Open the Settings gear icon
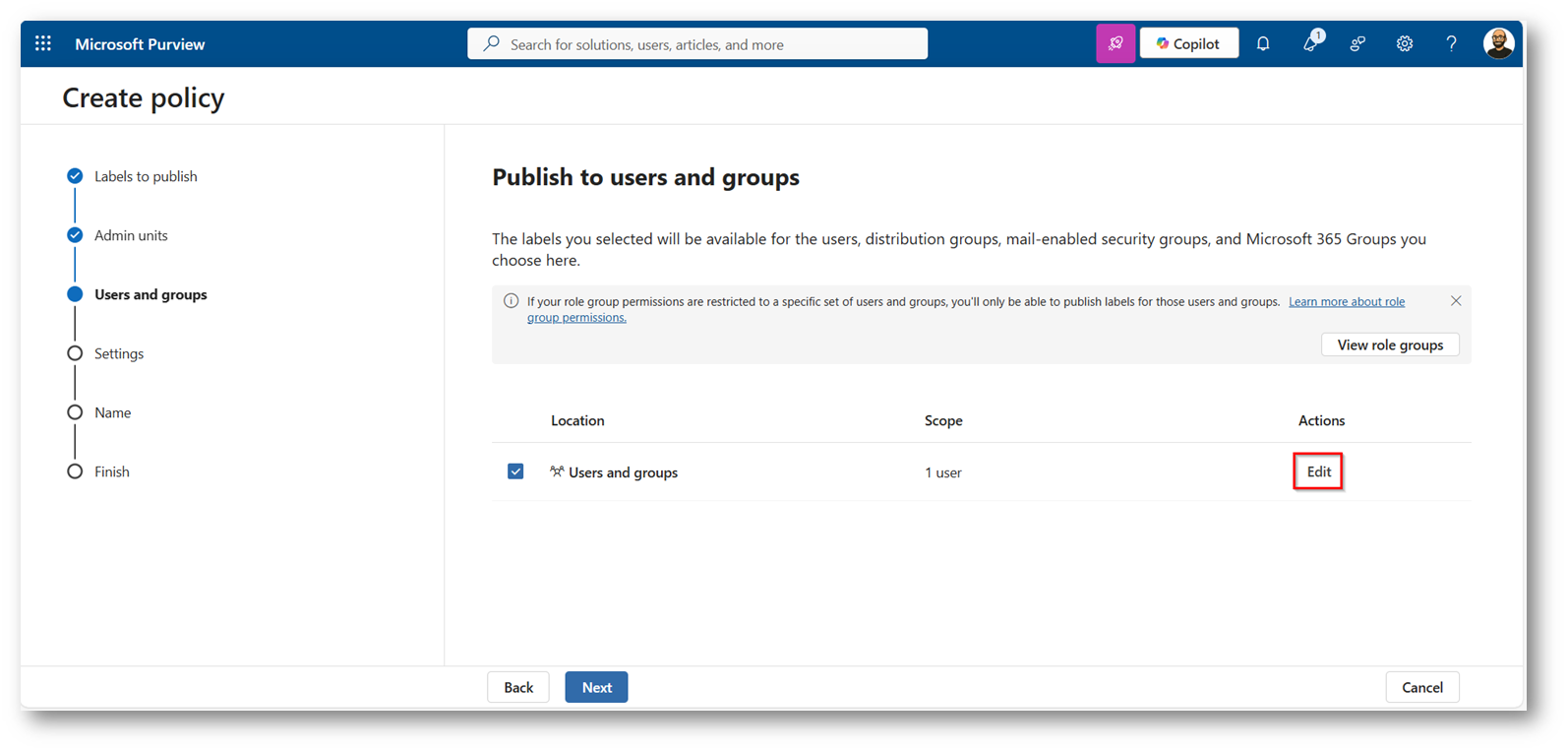The width and height of the screenshot is (1568, 752). (x=1405, y=43)
